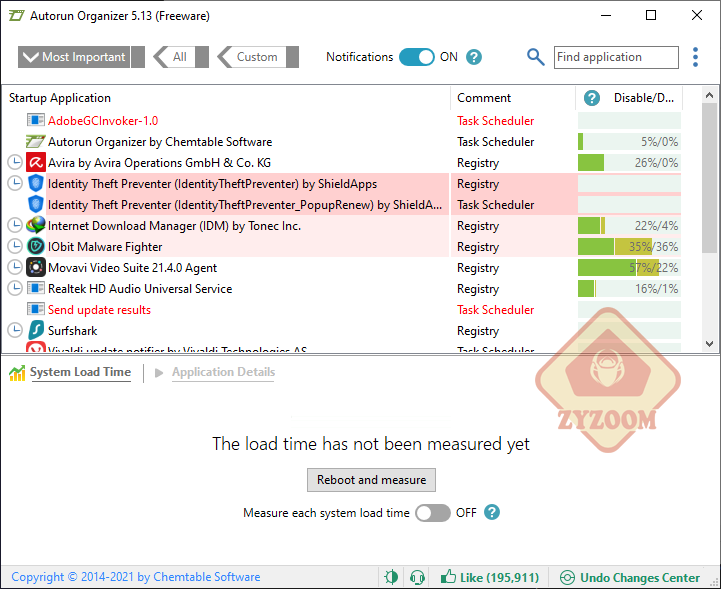Click the Send update results icon
This screenshot has height=589, width=721.
coord(35,309)
